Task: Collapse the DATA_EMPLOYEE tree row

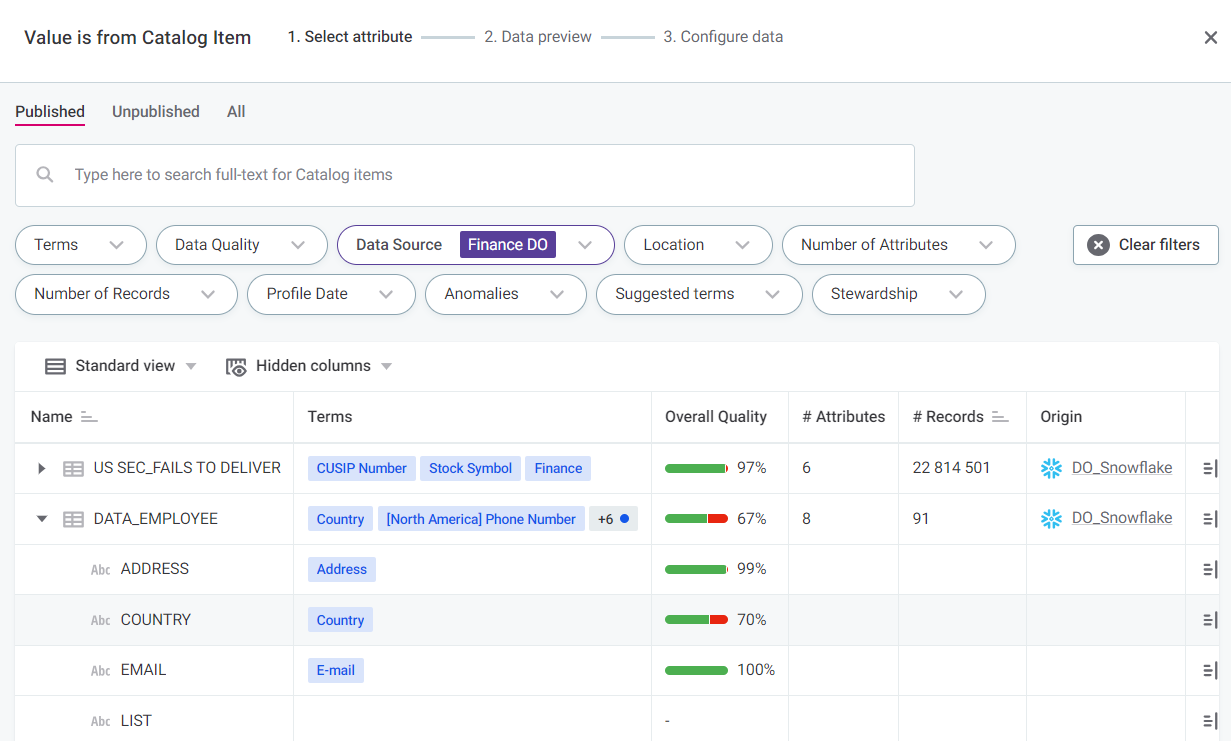Action: click(x=42, y=519)
